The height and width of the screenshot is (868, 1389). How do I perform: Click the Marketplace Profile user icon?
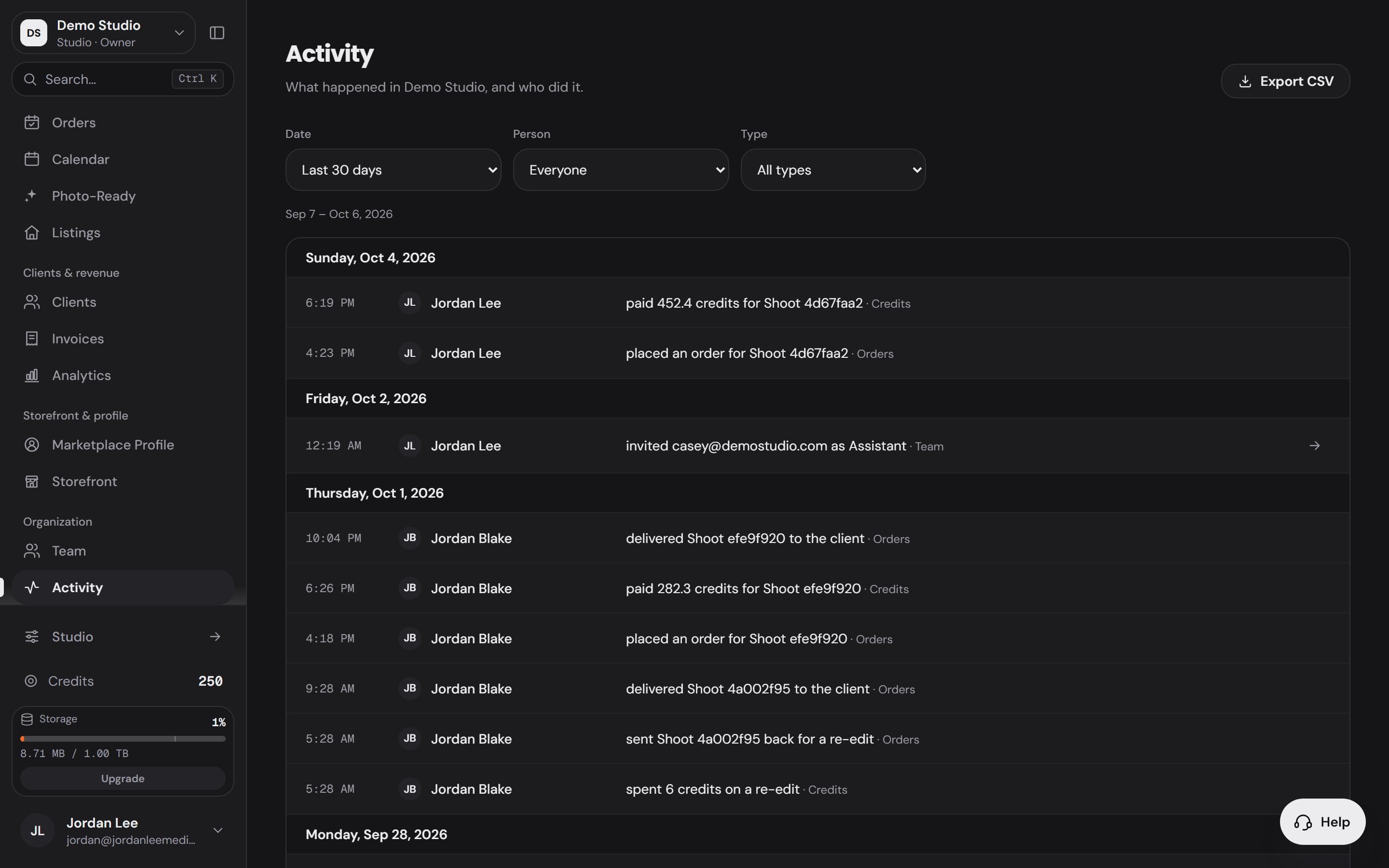[x=31, y=445]
